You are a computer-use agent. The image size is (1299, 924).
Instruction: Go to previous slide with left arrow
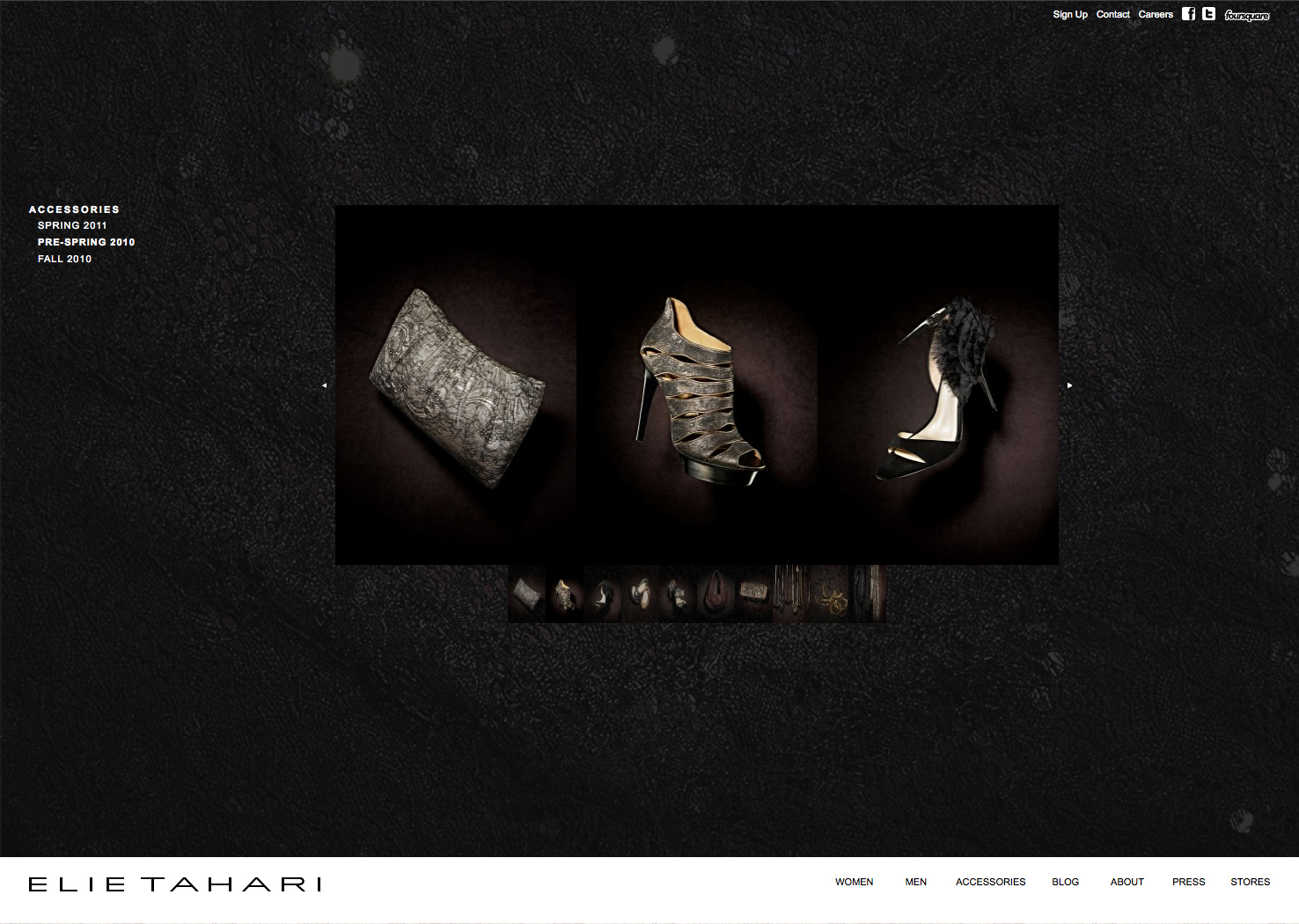[x=324, y=385]
